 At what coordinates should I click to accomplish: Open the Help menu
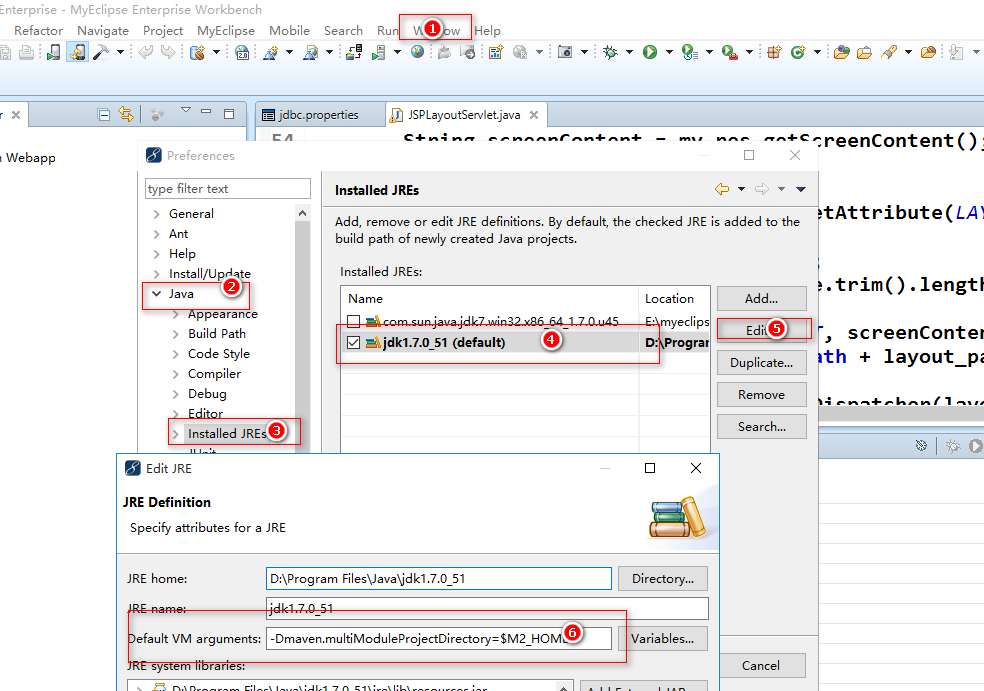(488, 30)
